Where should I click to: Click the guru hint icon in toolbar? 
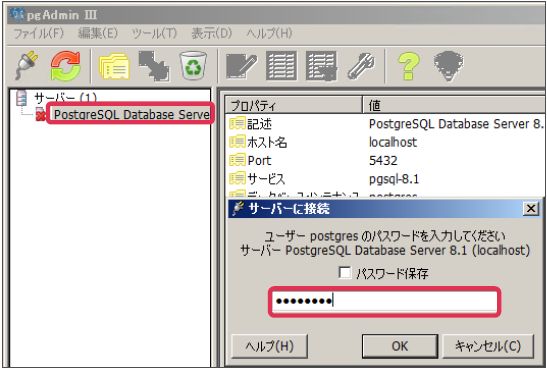pyautogui.click(x=449, y=66)
